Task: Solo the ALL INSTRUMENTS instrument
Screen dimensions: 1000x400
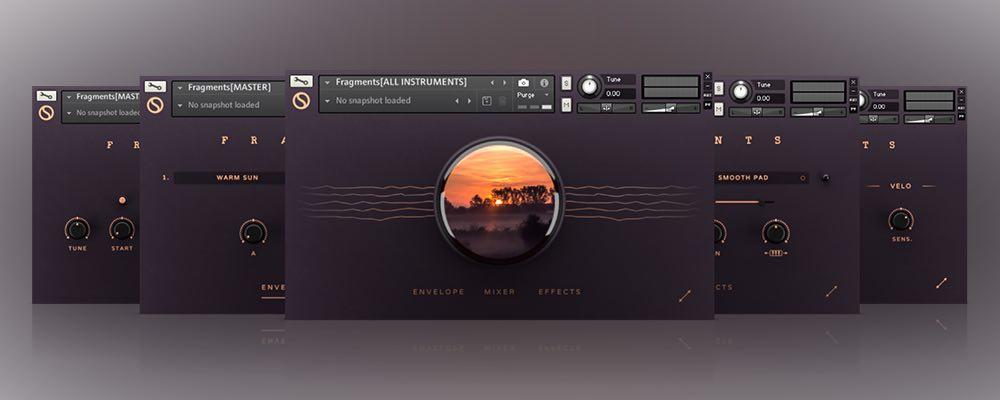Action: (566, 82)
